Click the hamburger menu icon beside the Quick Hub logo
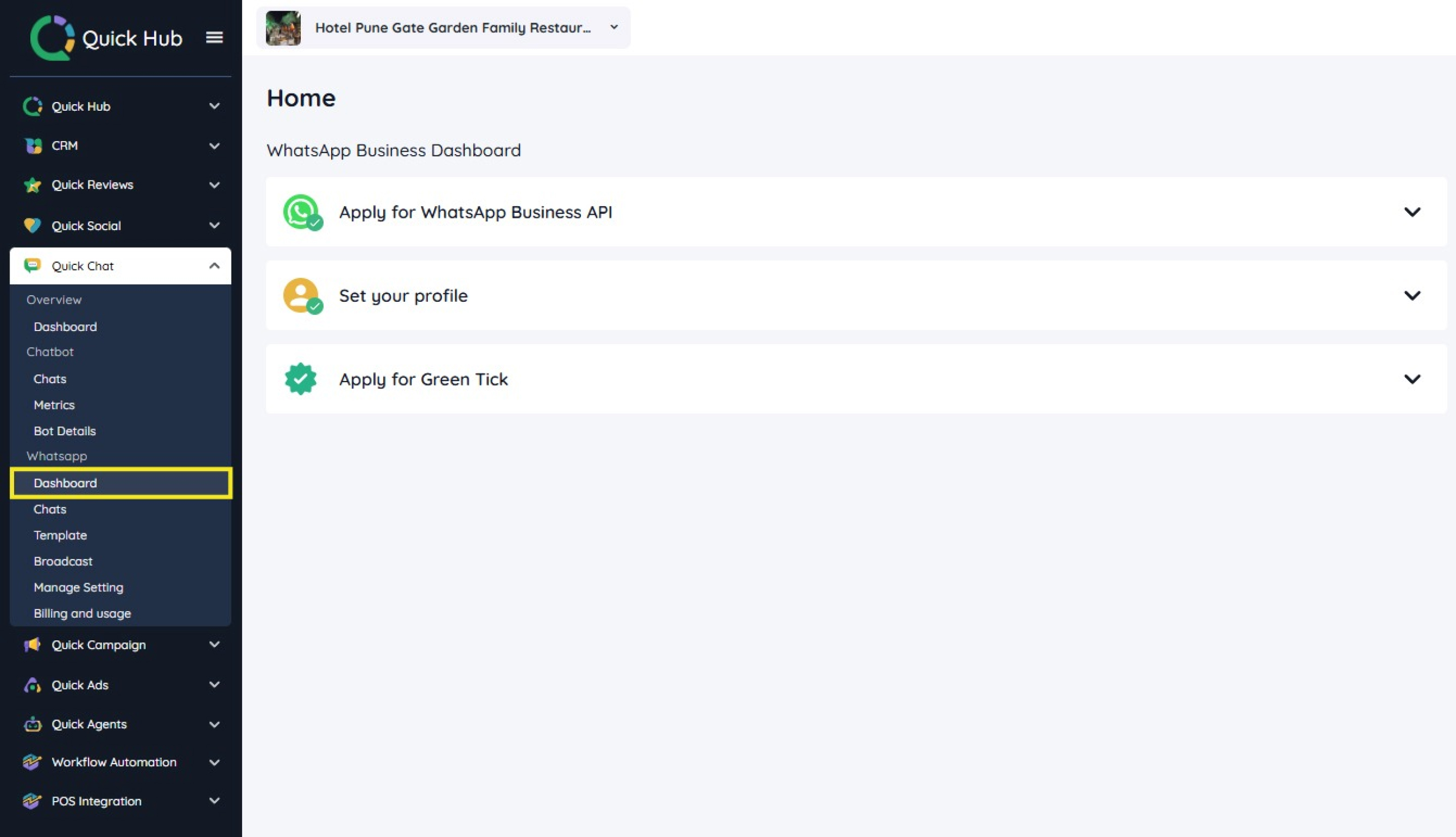1456x837 pixels. [x=214, y=37]
